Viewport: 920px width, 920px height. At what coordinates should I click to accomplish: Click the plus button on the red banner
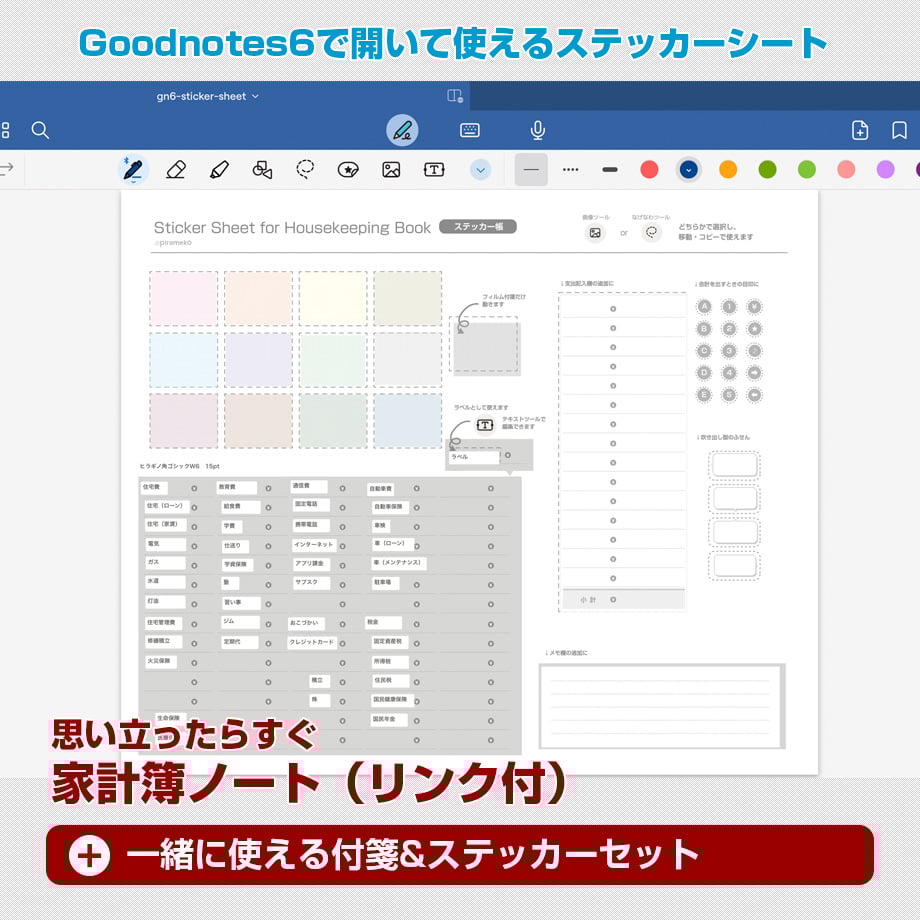click(x=89, y=855)
